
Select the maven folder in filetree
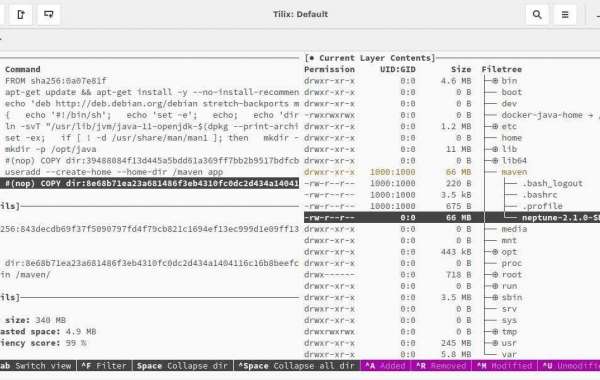coord(514,172)
